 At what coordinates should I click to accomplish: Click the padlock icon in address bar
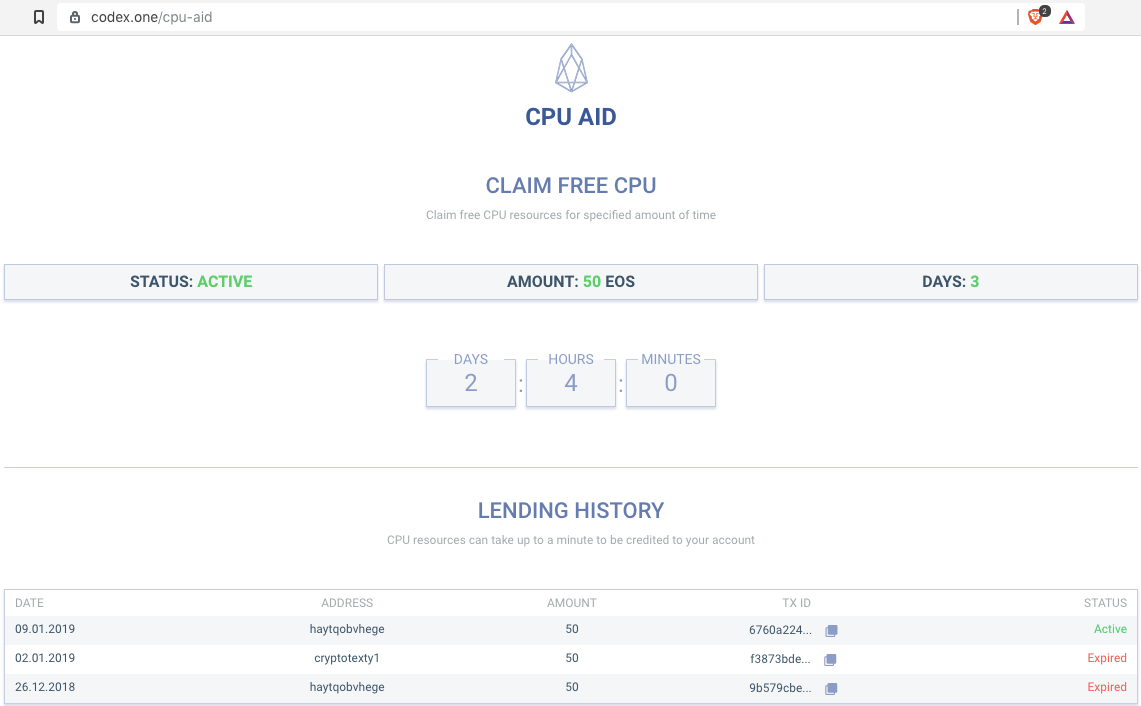(x=75, y=17)
